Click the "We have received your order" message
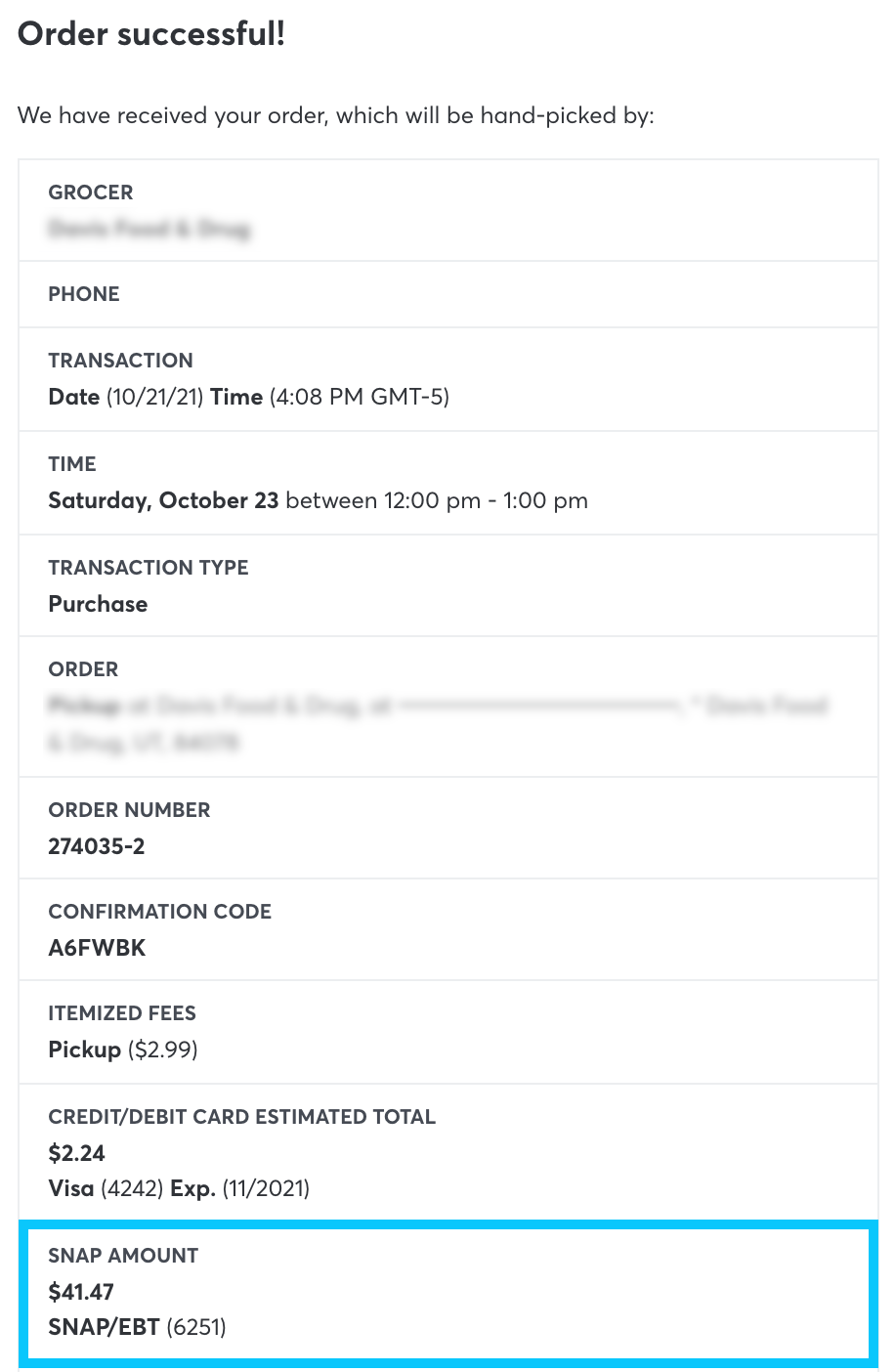Screen dimensions: 895x1372 point(336,116)
